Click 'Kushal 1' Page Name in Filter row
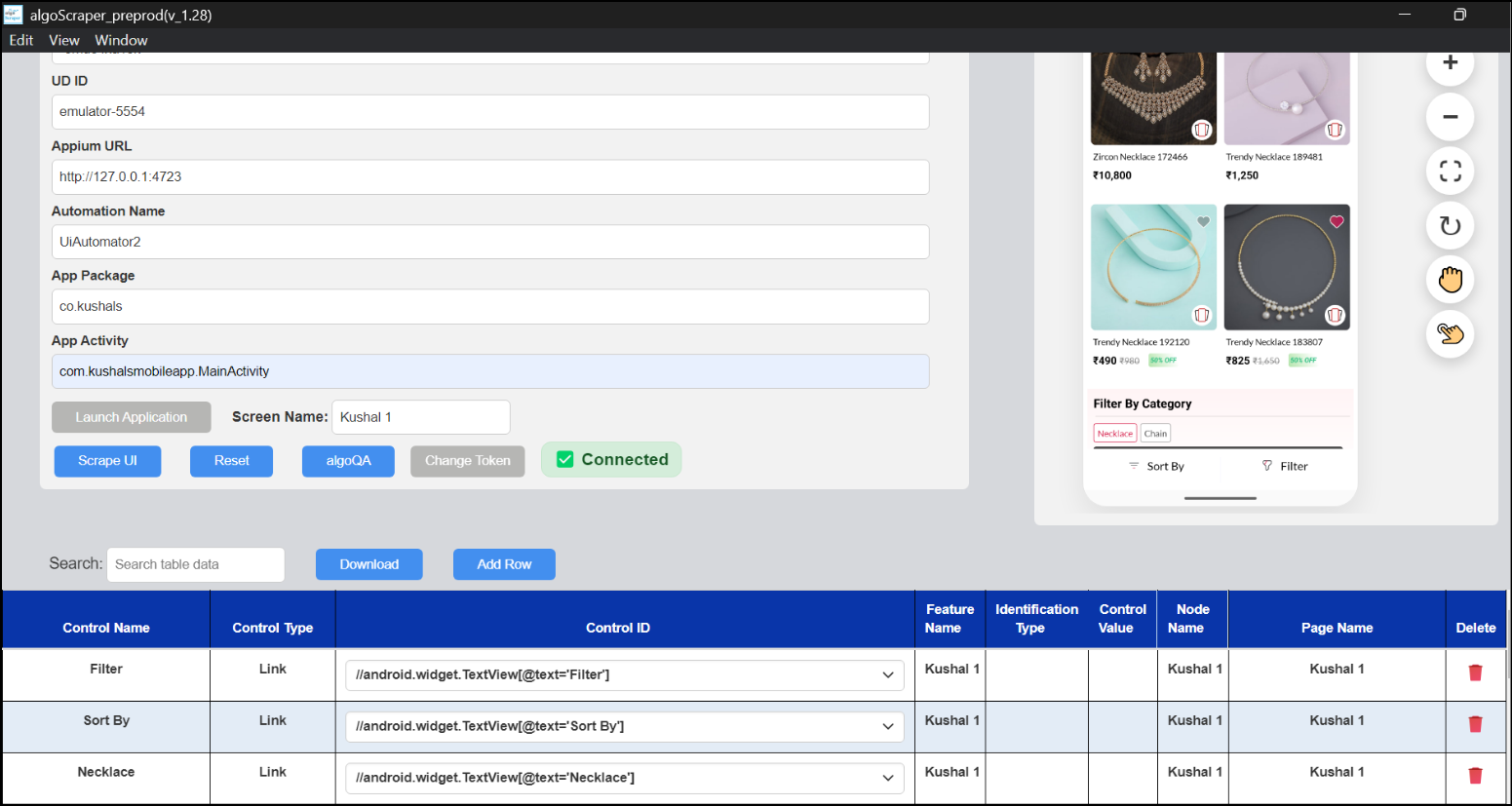1512x806 pixels. (x=1337, y=669)
